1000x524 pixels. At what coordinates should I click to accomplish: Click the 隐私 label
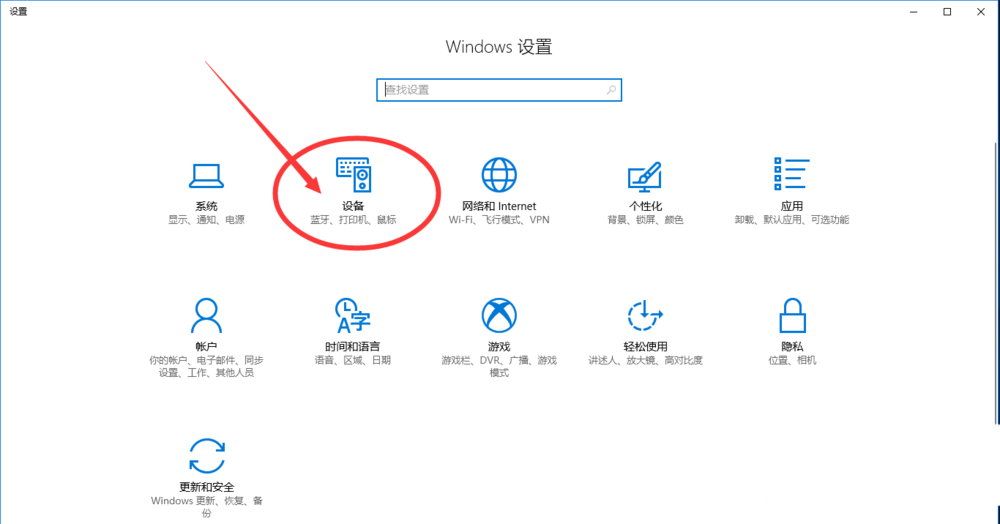pyautogui.click(x=792, y=346)
